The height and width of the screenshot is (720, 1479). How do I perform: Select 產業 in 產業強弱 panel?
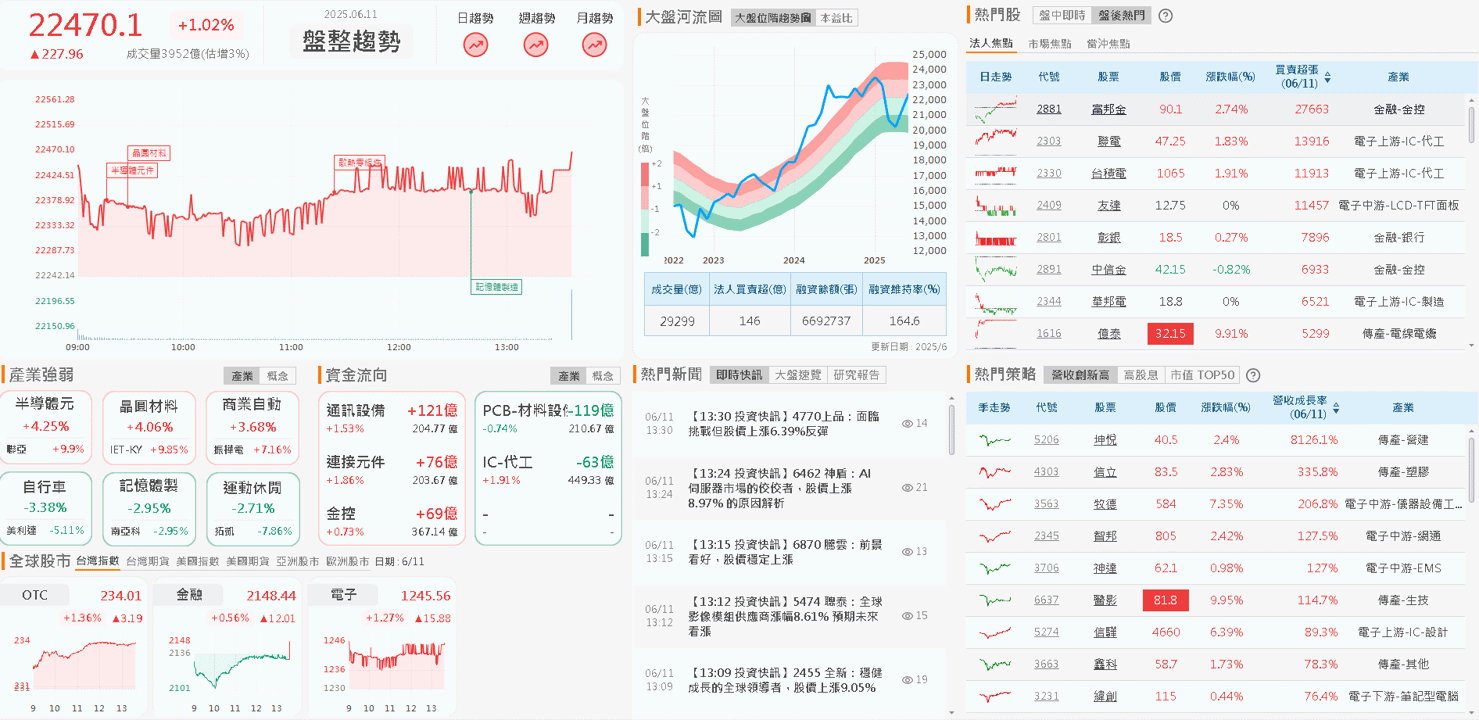tap(242, 376)
